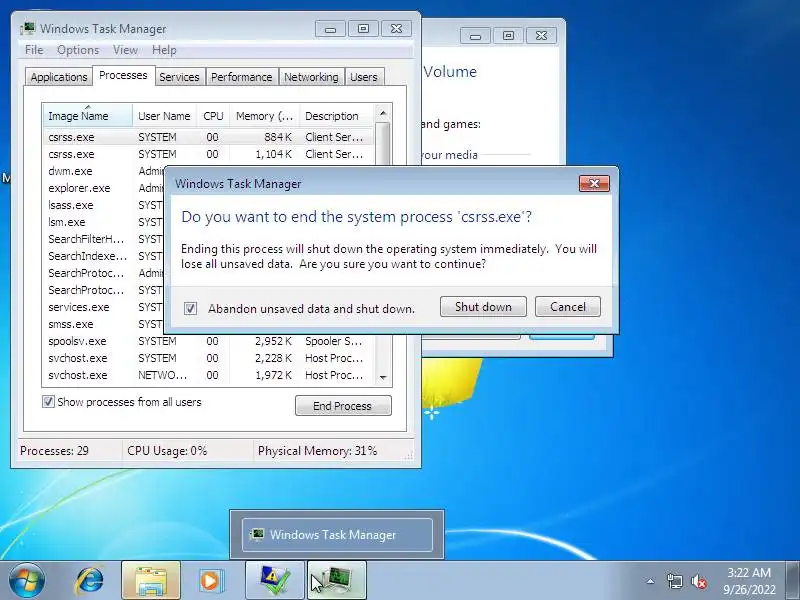The image size is (800, 600).
Task: Click the muted volume tray icon
Action: (699, 581)
